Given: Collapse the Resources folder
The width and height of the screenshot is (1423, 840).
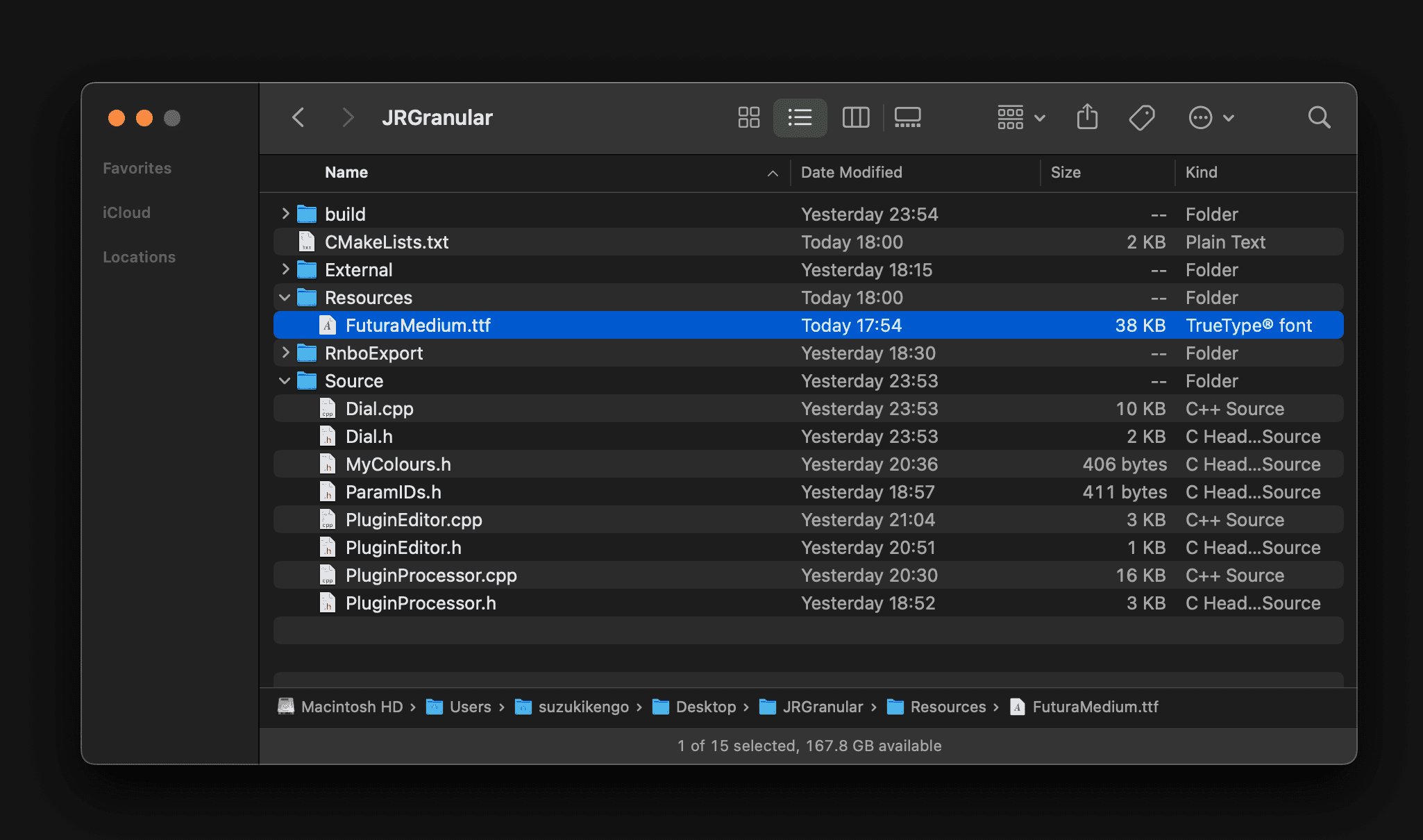Looking at the screenshot, I should coord(285,298).
